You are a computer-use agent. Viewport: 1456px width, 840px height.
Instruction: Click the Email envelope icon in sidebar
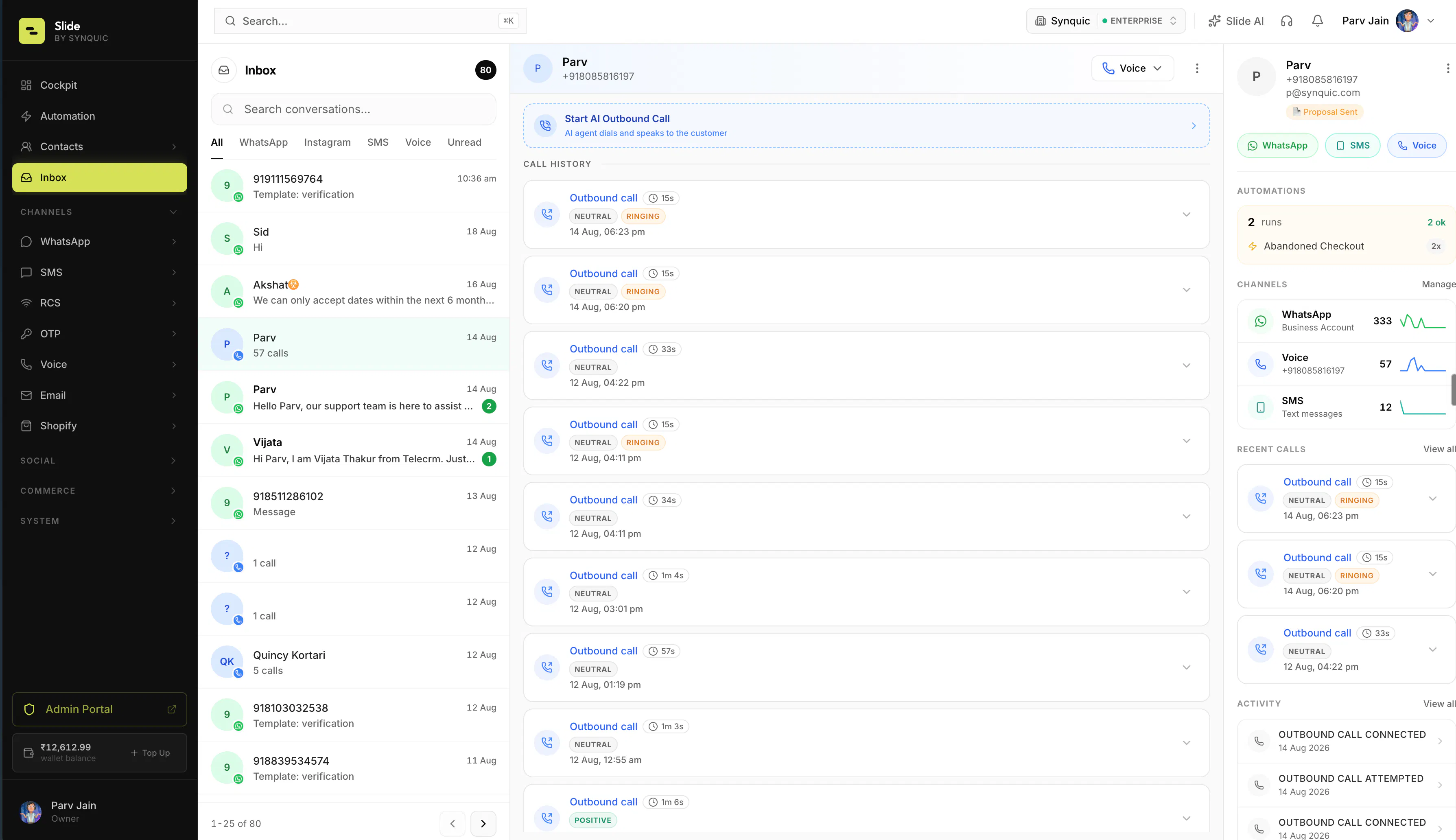tap(26, 395)
